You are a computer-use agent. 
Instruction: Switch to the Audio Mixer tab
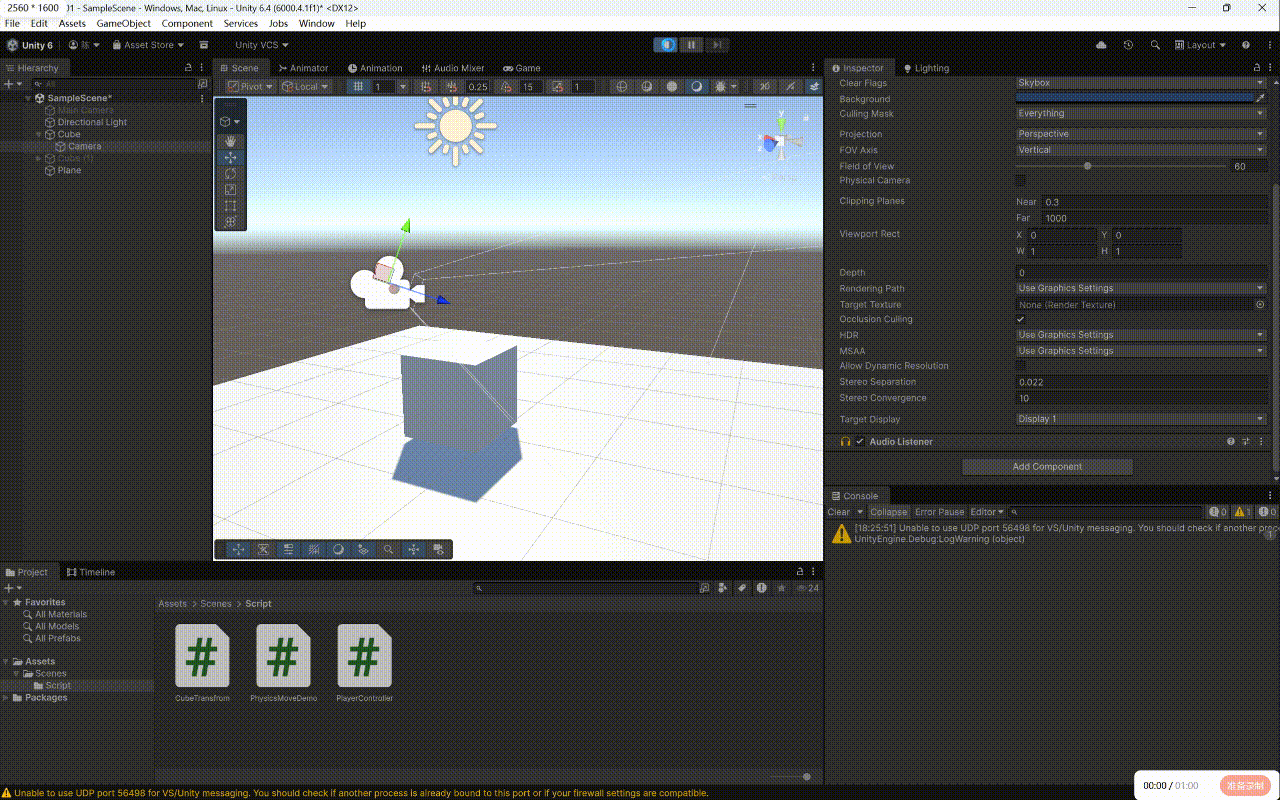(x=452, y=68)
